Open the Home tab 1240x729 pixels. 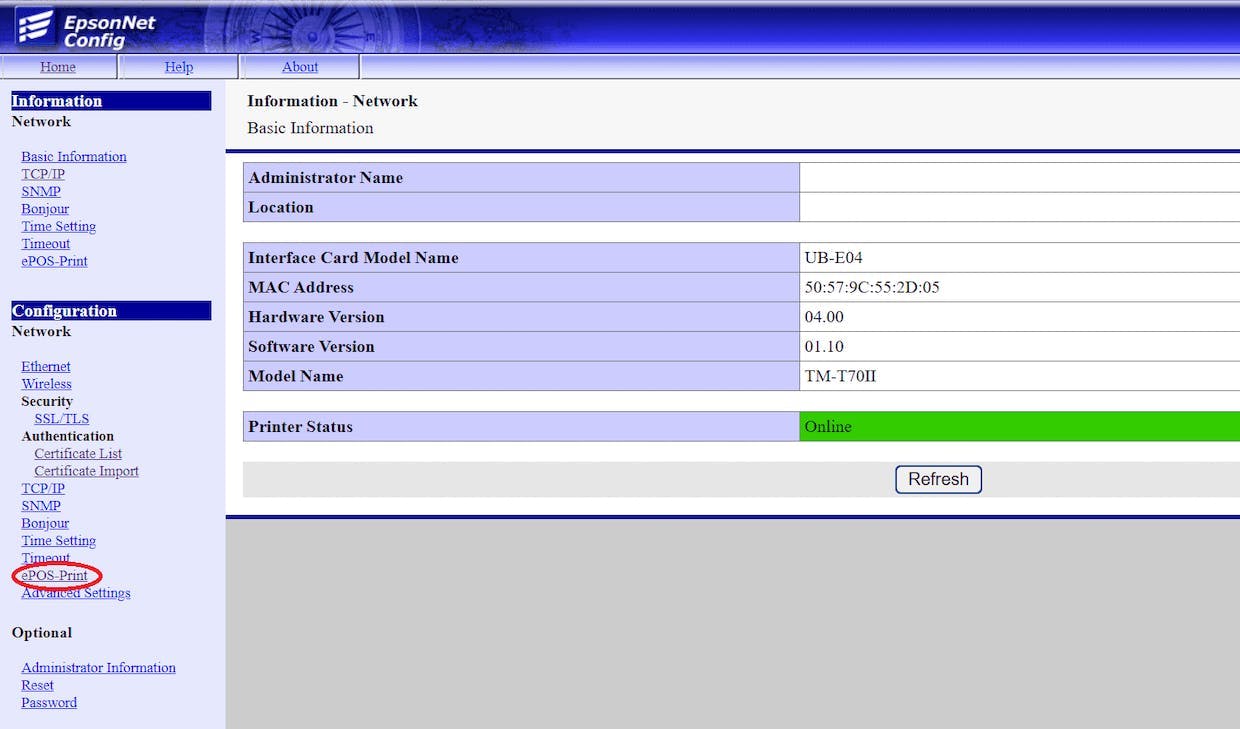pyautogui.click(x=58, y=67)
